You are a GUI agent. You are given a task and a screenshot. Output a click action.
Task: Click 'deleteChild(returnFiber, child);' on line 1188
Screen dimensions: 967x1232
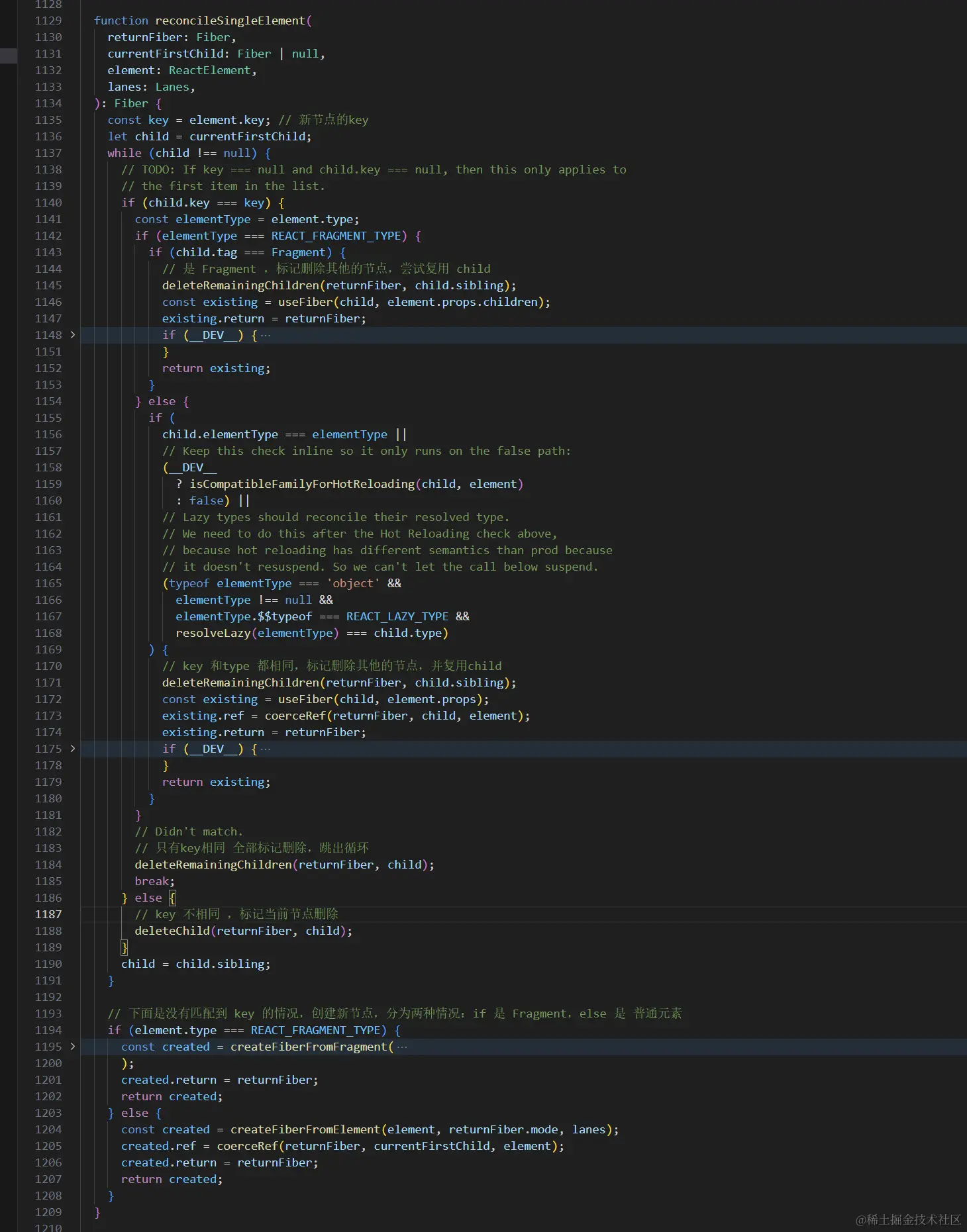(x=244, y=931)
